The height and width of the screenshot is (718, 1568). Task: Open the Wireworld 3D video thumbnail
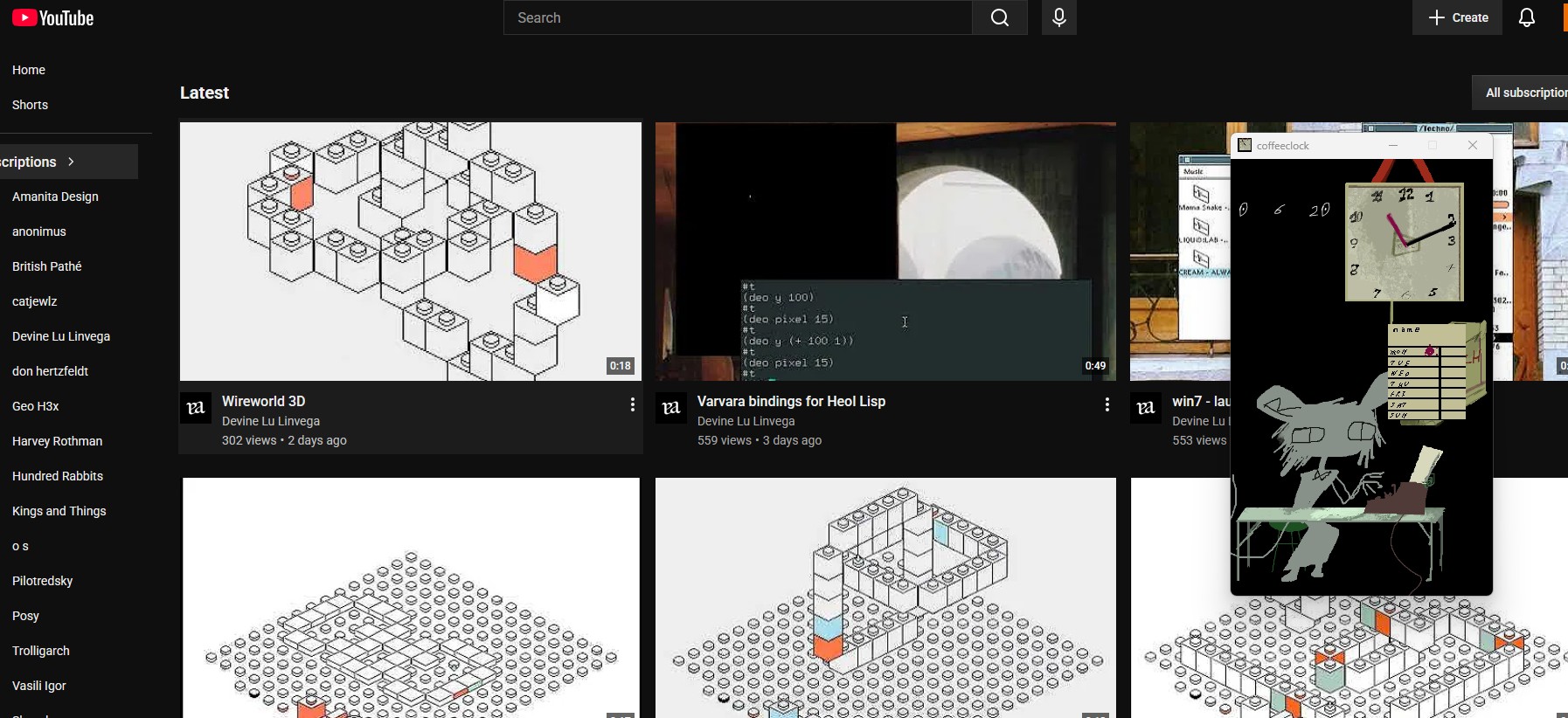[x=411, y=252]
